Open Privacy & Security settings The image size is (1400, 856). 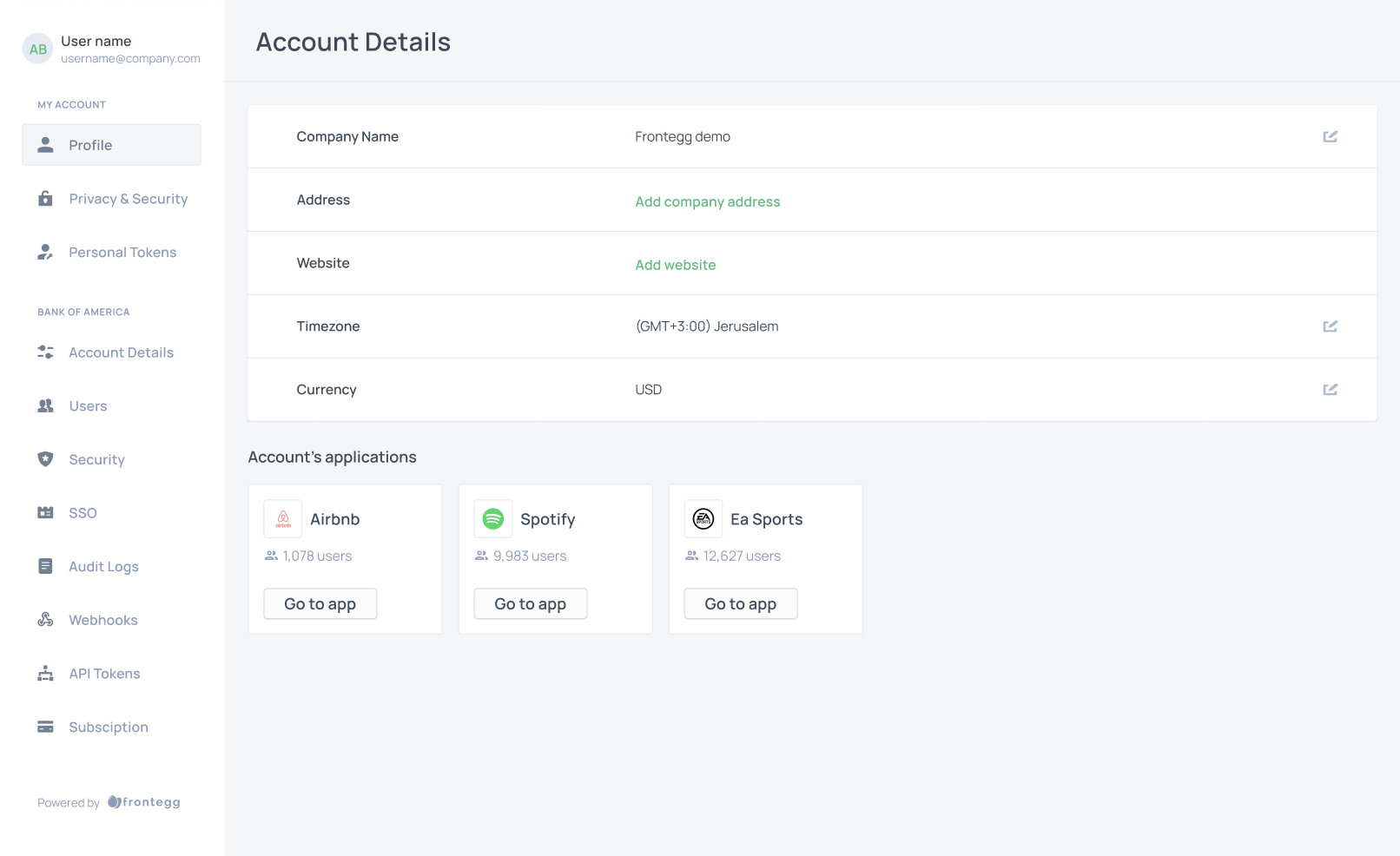point(128,199)
